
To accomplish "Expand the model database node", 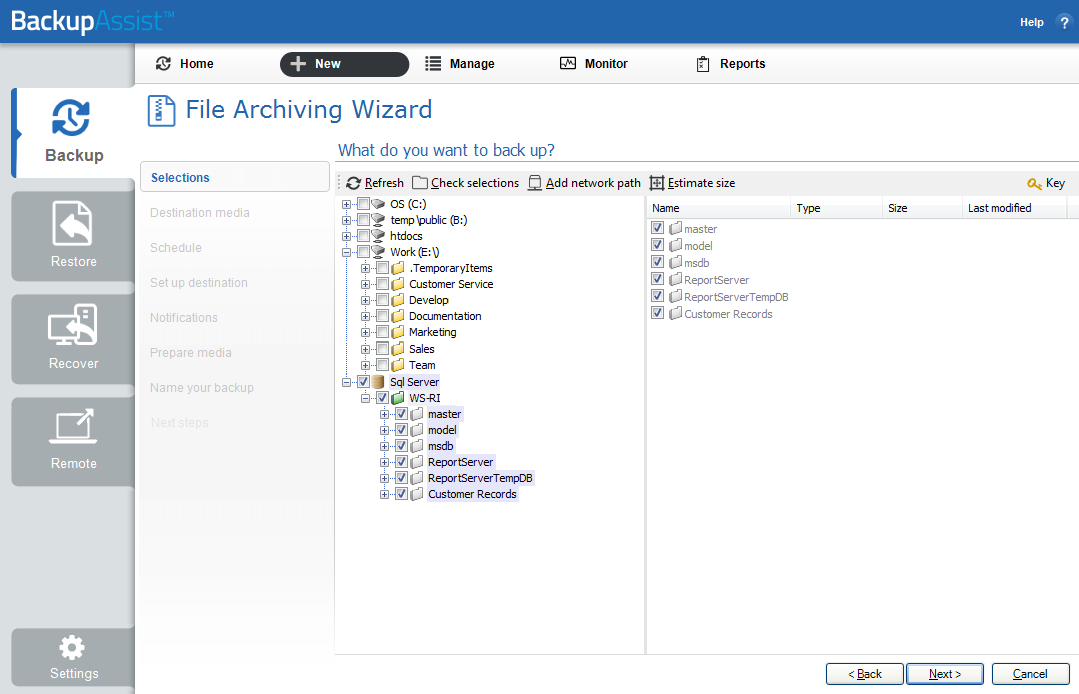I will point(385,431).
